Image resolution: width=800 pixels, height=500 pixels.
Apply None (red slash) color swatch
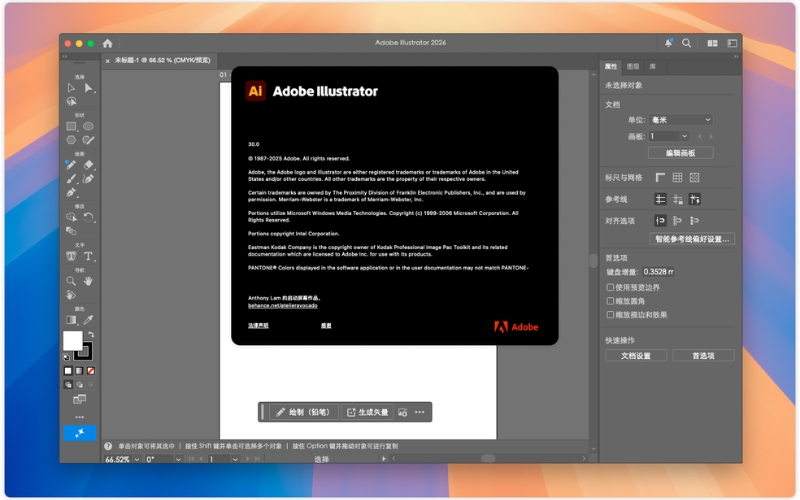(x=91, y=371)
